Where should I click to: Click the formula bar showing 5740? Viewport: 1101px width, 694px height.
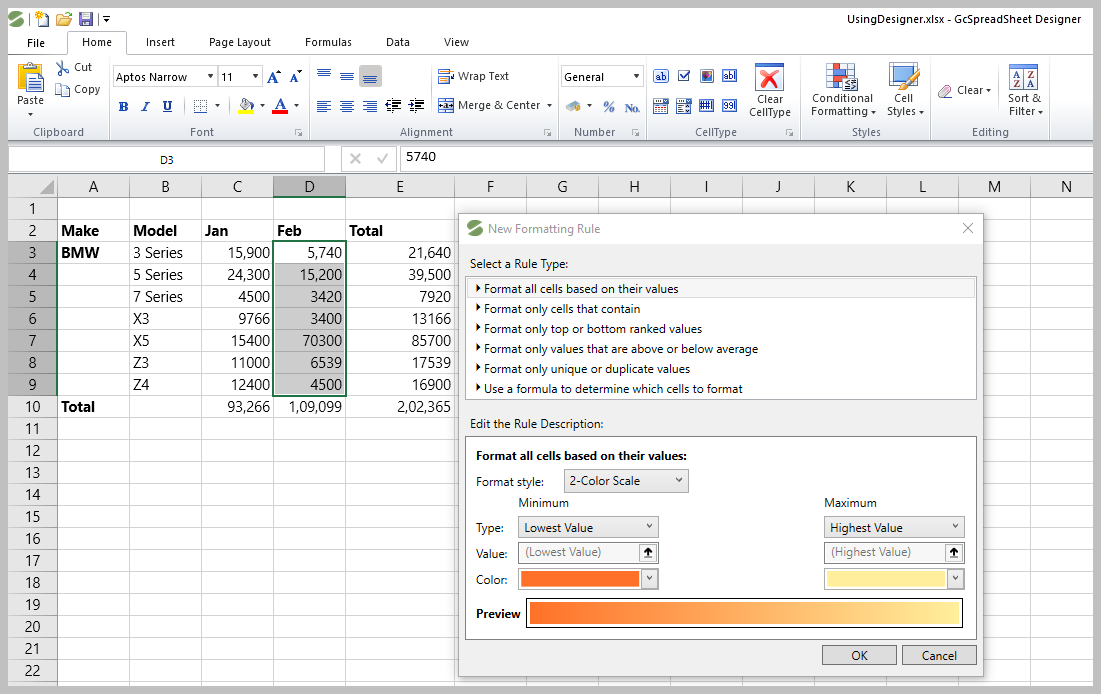tap(746, 157)
